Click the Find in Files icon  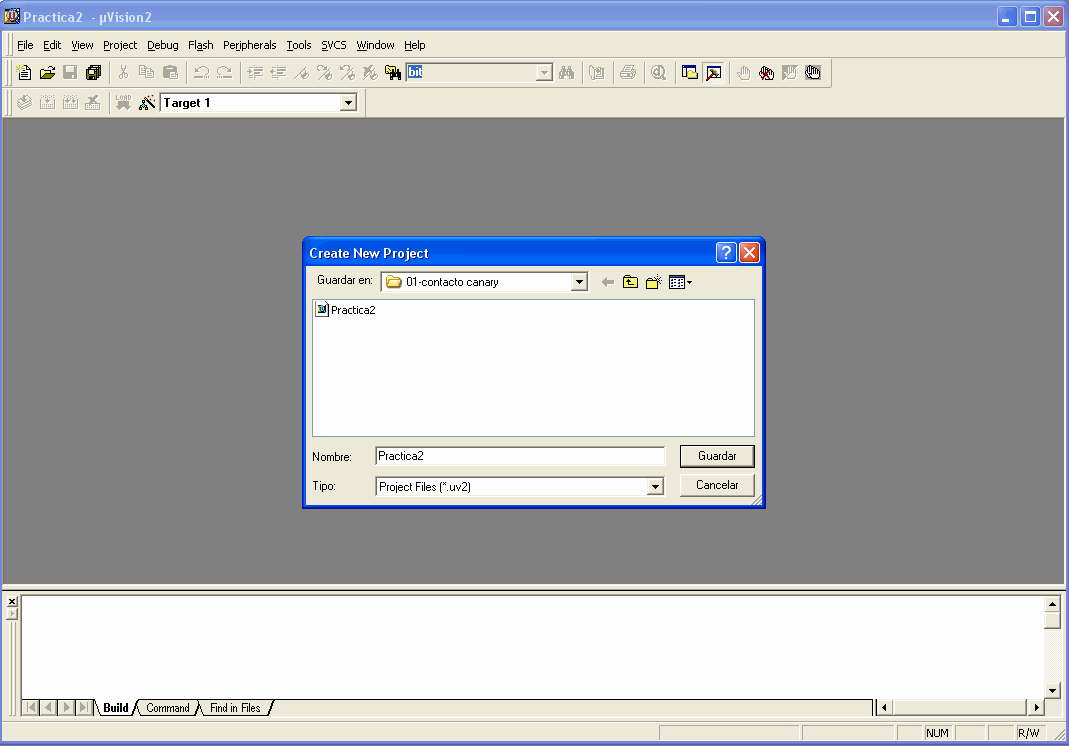[x=393, y=73]
